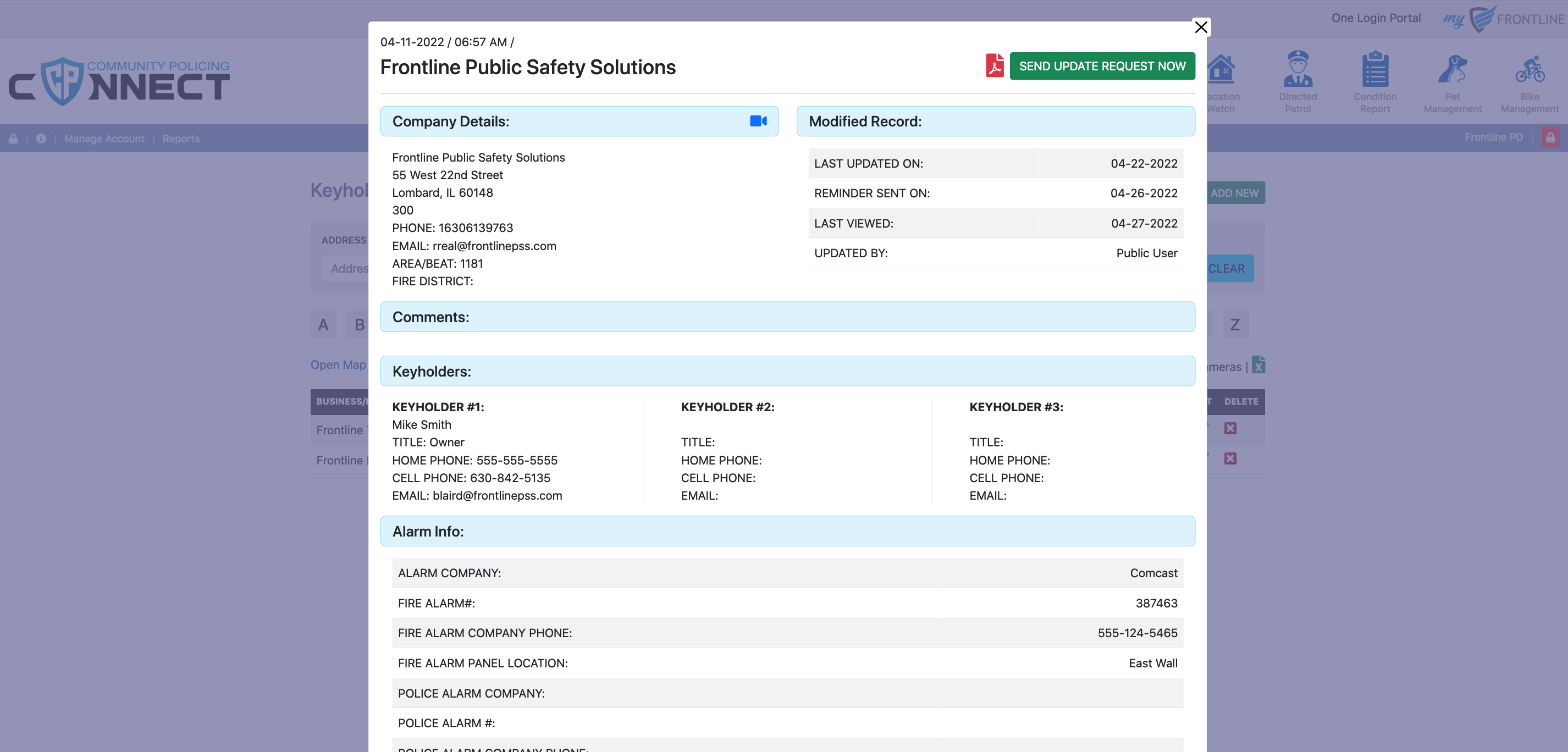The image size is (1568, 752).
Task: Click the PDF export icon
Action: coord(994,66)
